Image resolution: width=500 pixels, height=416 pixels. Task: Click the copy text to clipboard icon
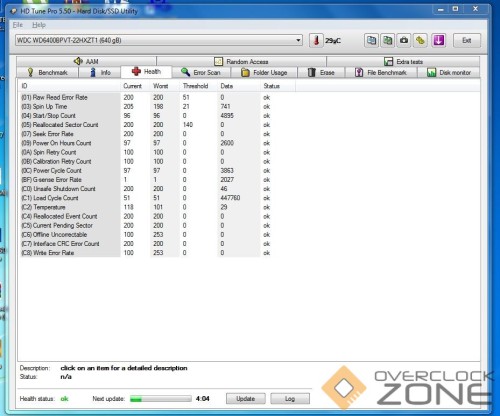371,41
